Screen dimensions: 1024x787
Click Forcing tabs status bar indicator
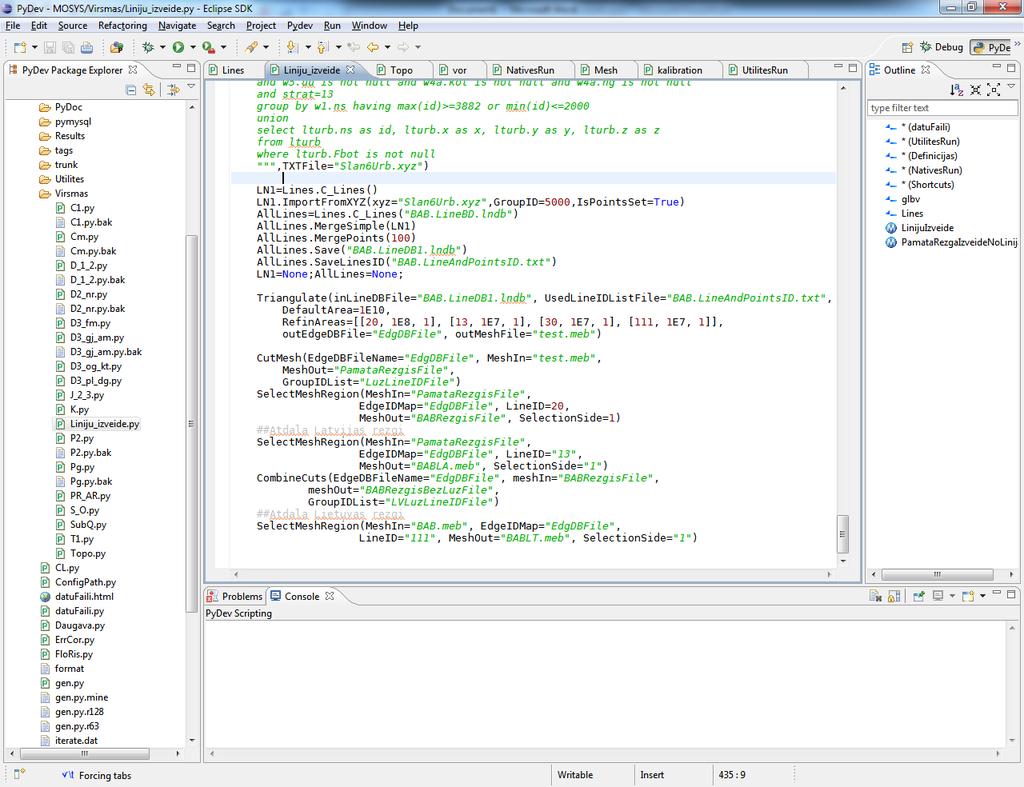[97, 775]
